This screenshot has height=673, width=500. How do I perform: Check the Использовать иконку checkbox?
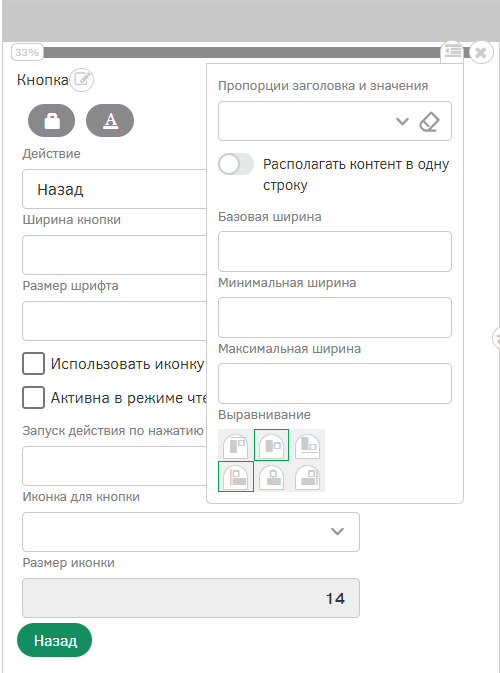[x=33, y=364]
